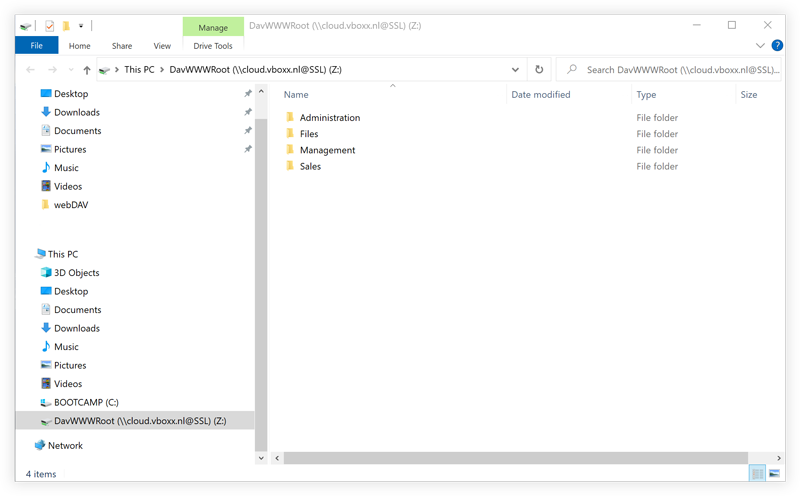800x496 pixels.
Task: Open pinned Downloads in Quick access
Action: [x=77, y=112]
